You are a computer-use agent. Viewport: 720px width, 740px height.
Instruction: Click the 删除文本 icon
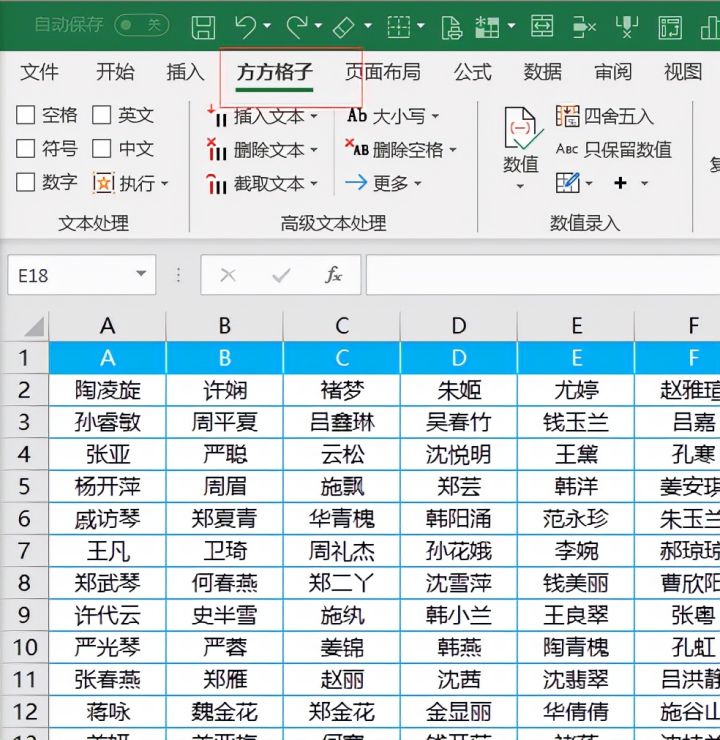217,150
